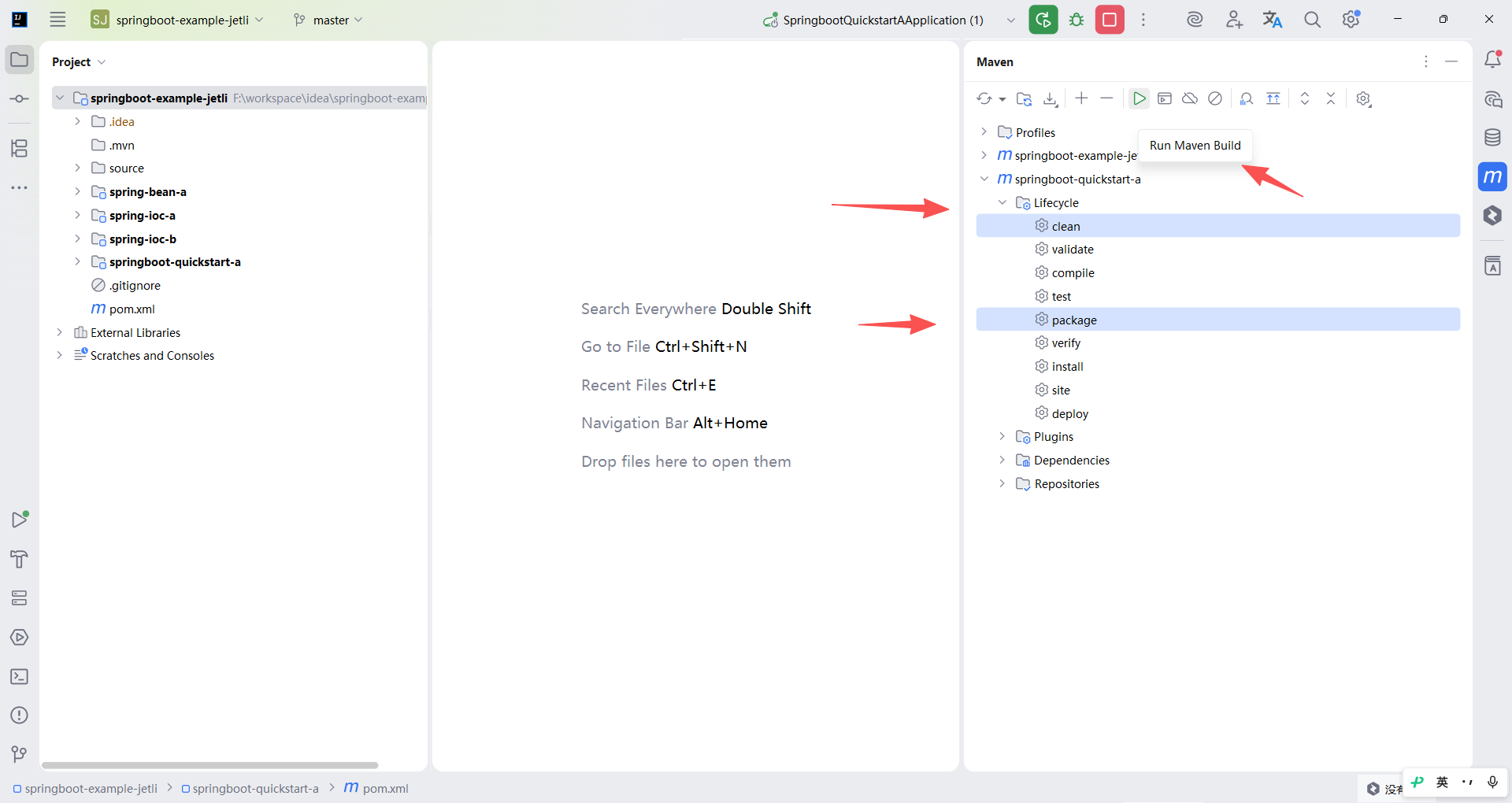Click the Project panel horizontal scrollbar
1512x803 pixels.
pos(210,765)
